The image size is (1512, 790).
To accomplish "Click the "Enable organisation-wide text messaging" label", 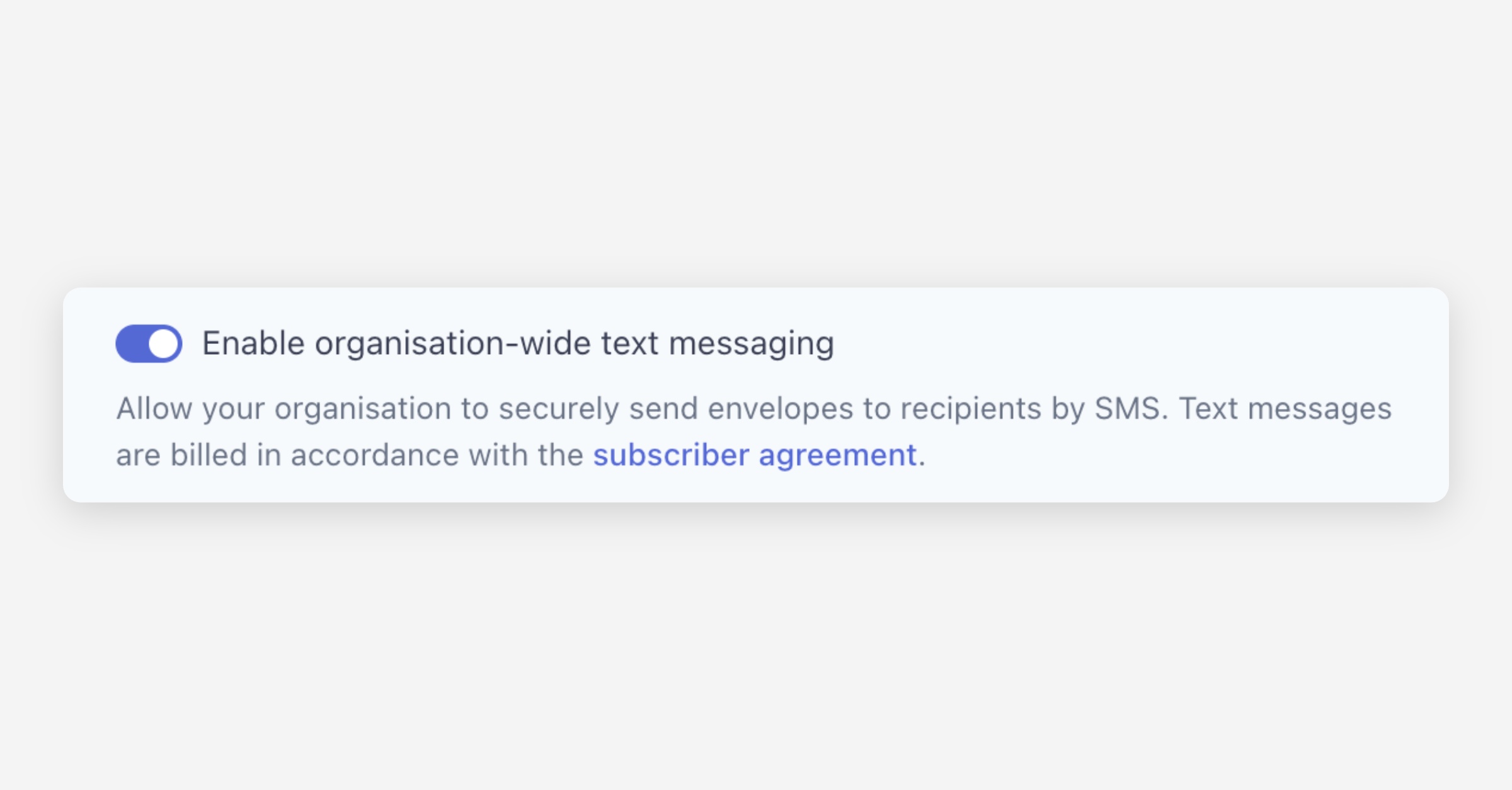I will [x=518, y=344].
